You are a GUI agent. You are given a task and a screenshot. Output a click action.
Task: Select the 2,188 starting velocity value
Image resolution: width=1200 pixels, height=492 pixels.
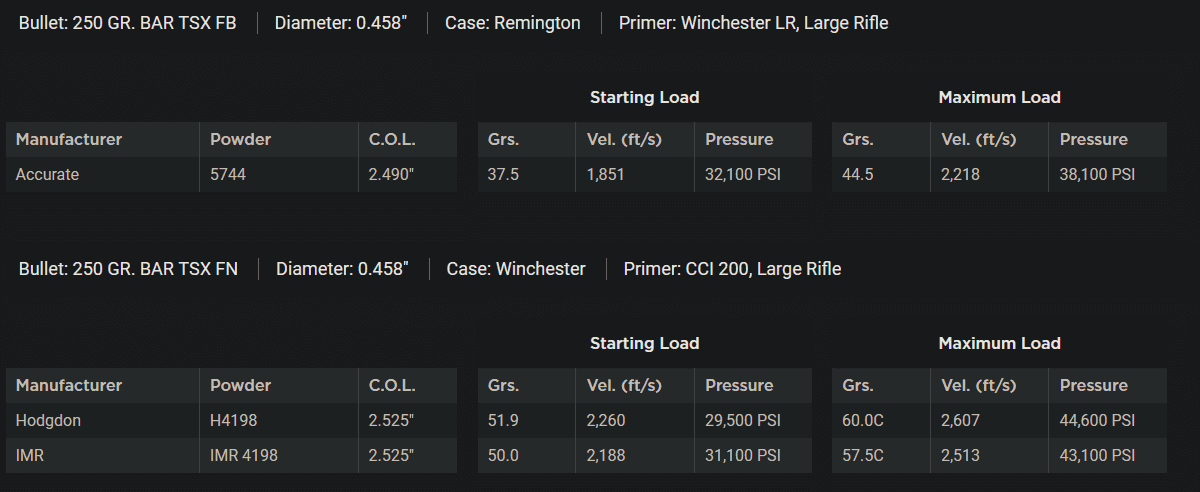[606, 456]
